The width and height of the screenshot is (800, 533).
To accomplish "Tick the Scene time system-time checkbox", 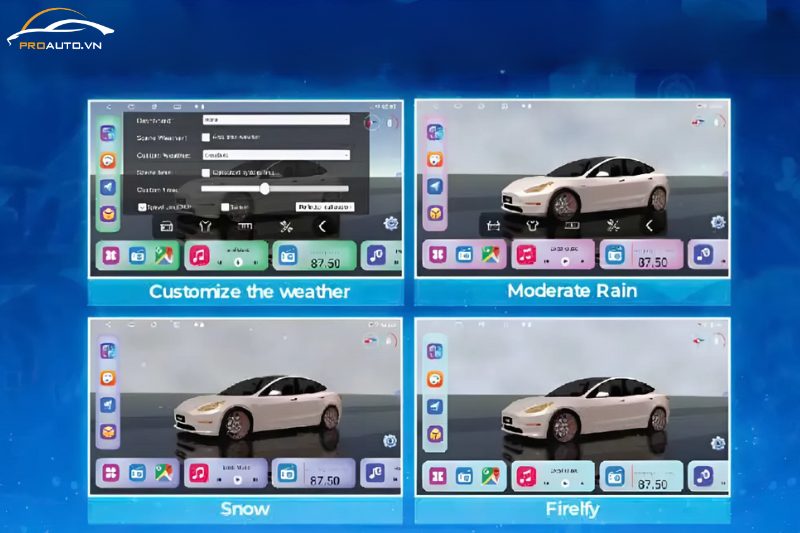I will 206,172.
